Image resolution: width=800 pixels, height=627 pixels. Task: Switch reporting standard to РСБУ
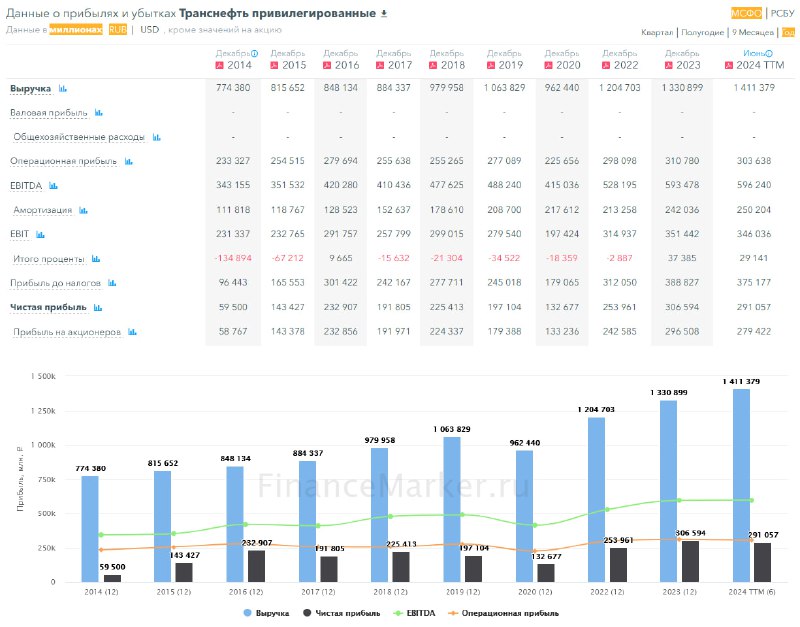(782, 13)
